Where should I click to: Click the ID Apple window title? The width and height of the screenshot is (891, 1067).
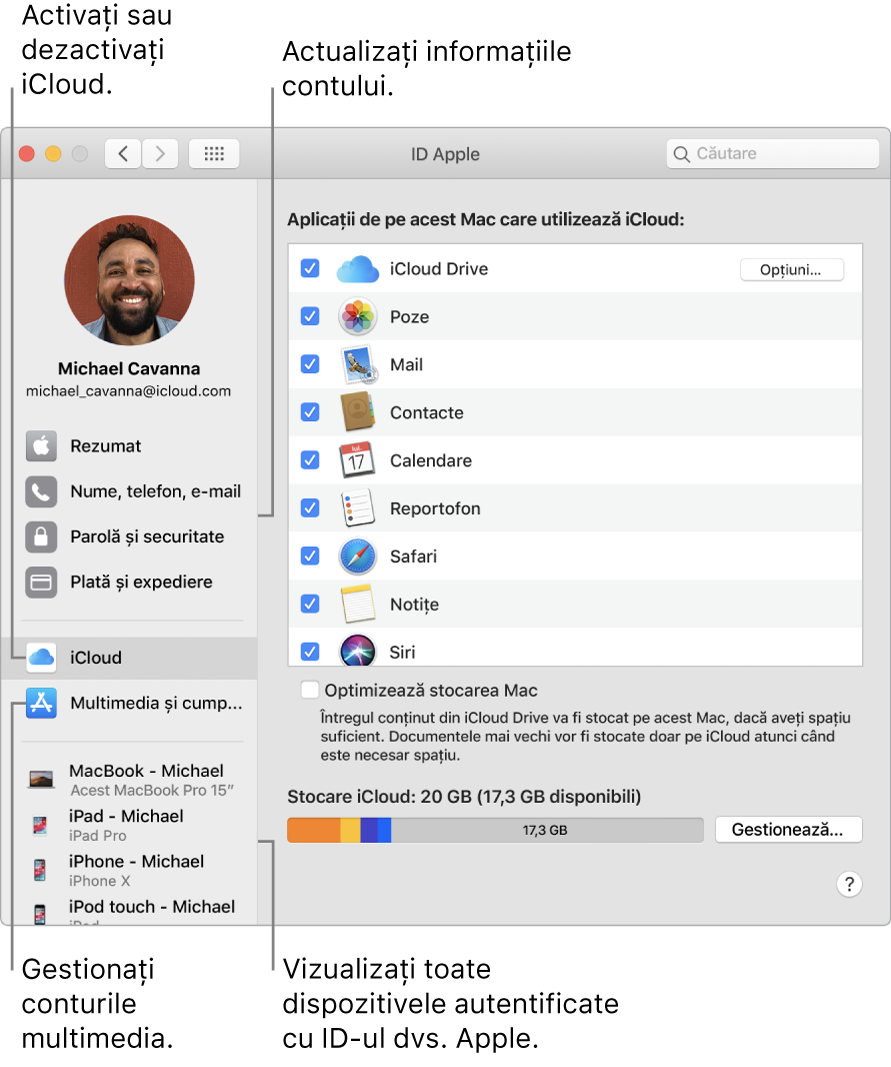445,154
